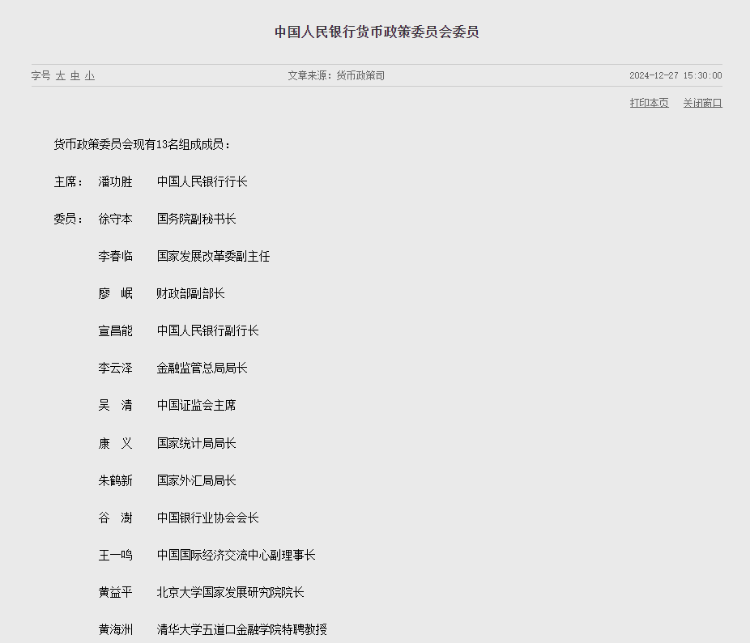Click the title 国家发展改革委副主任
This screenshot has height=643, width=750.
click(213, 256)
